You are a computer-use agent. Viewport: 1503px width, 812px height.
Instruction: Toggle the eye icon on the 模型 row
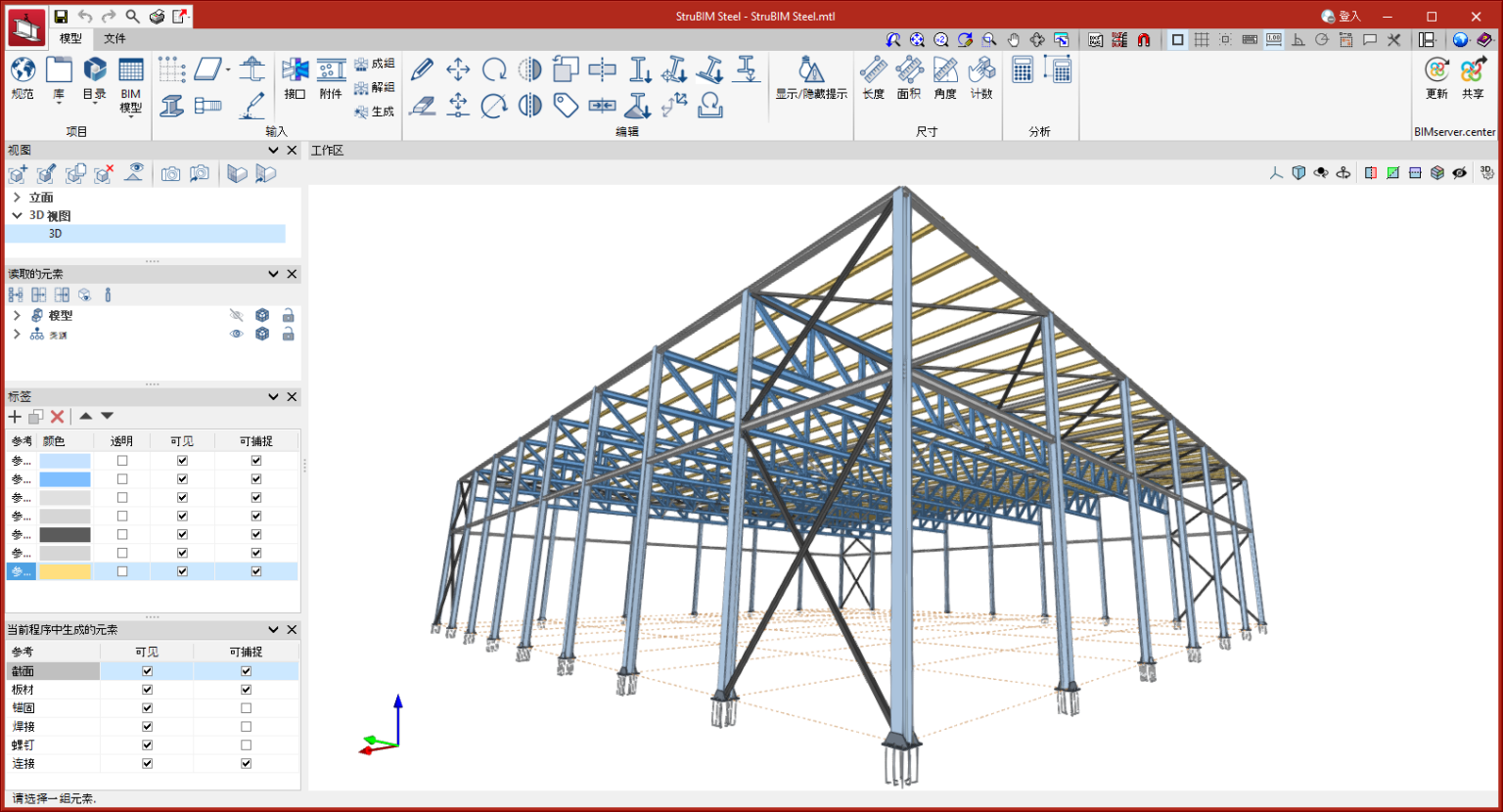(x=236, y=315)
